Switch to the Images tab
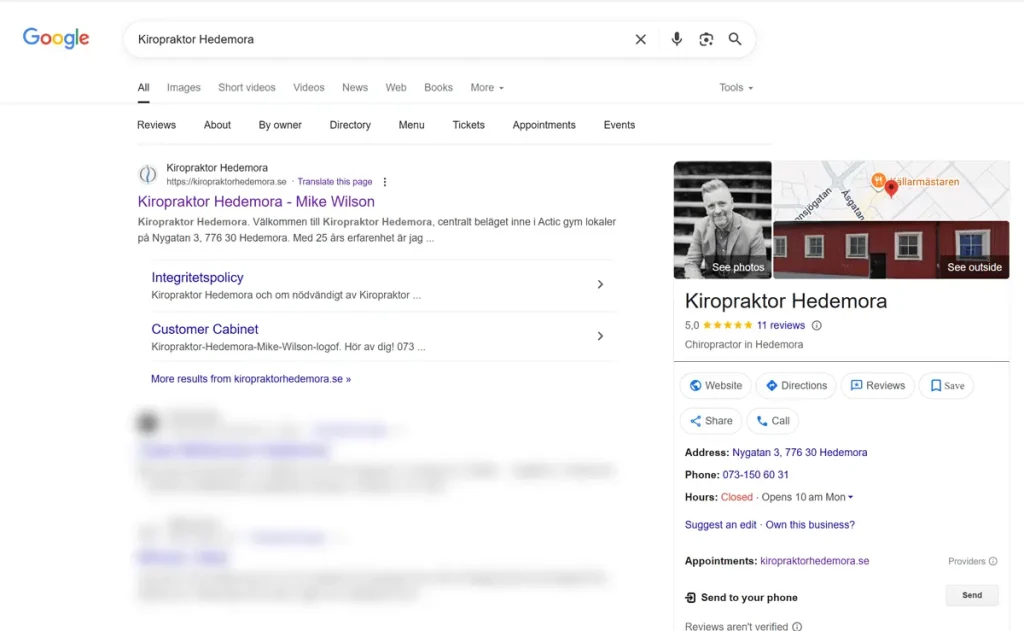Viewport: 1024px width, 631px height. click(x=183, y=88)
